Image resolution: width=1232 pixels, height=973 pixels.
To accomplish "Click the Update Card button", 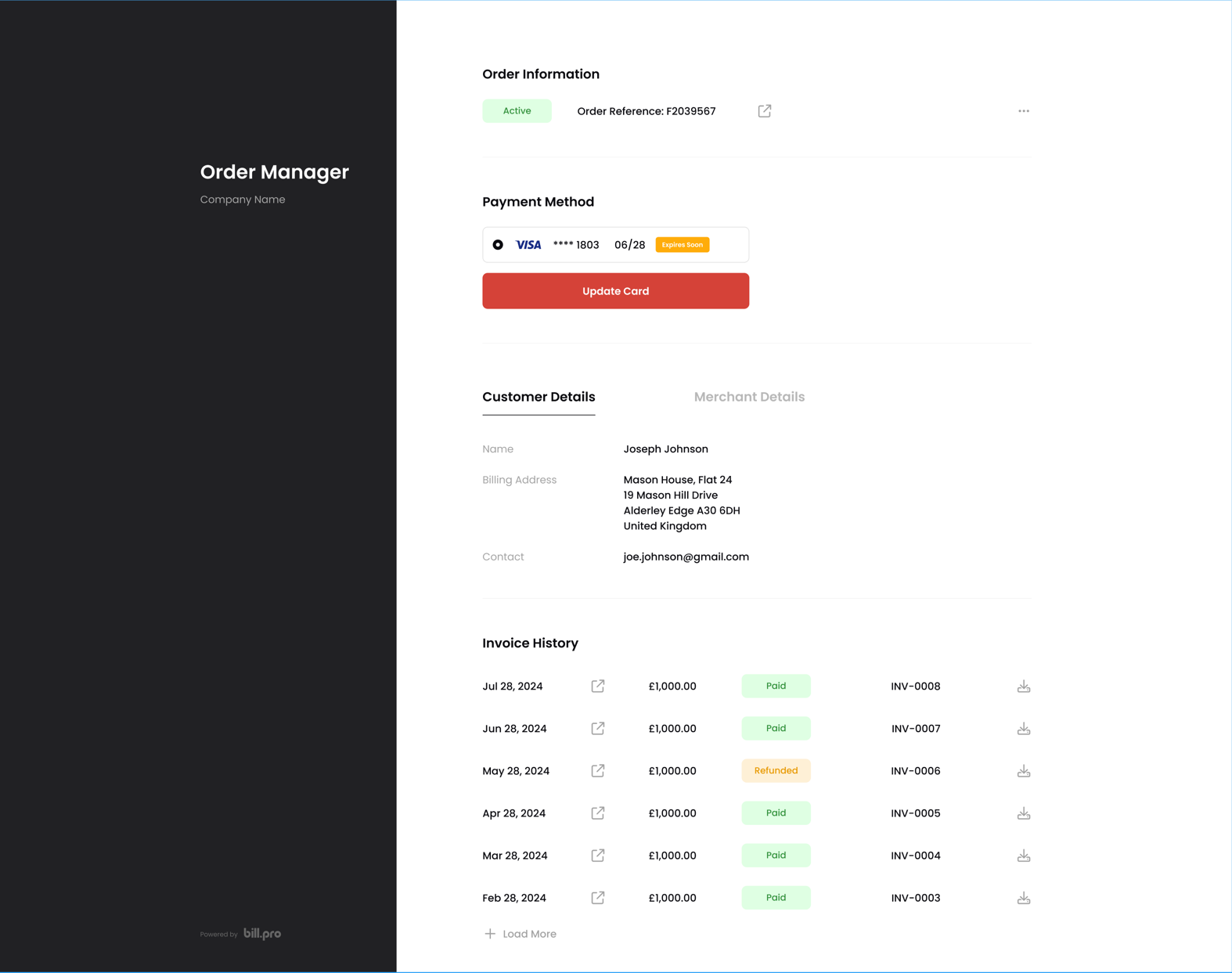I will (x=615, y=291).
